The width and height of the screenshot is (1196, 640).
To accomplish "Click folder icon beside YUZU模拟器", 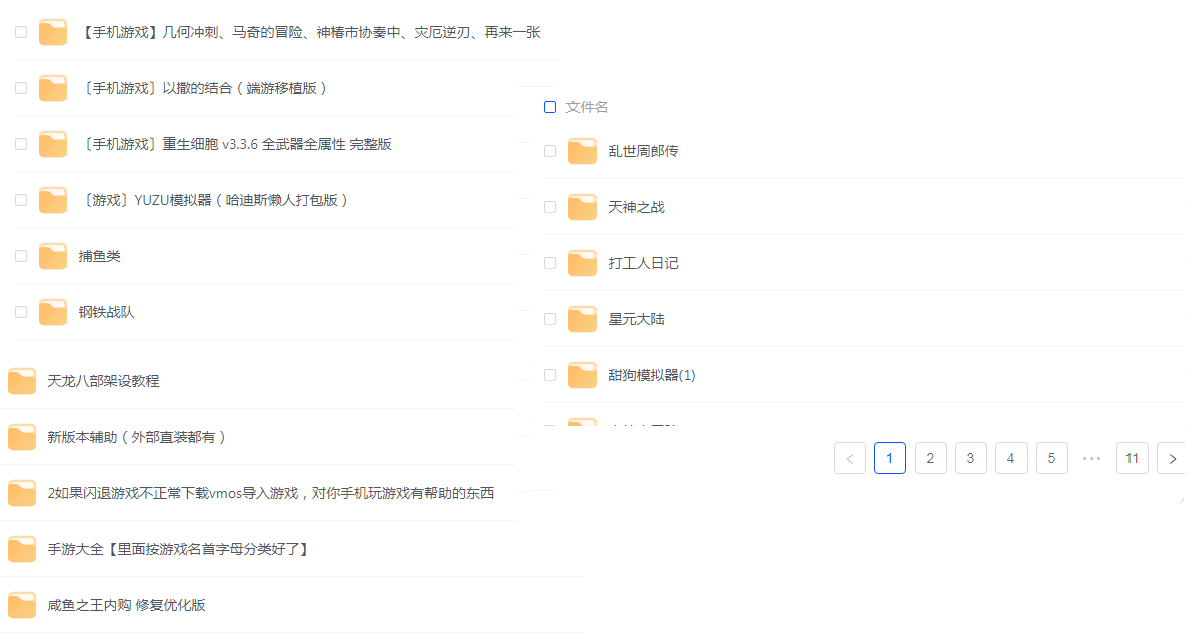I will coord(53,200).
